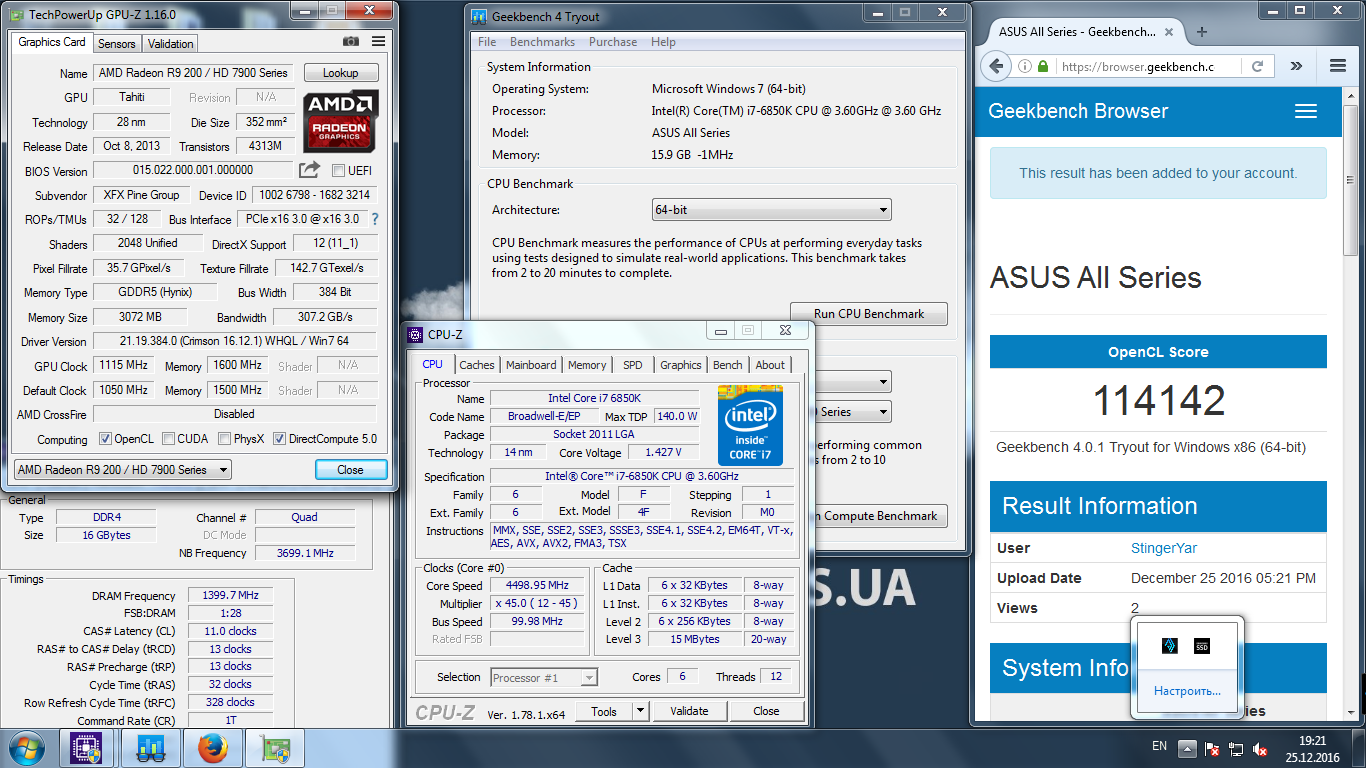Switch to CPU-Z from the taskbar

tap(87, 748)
